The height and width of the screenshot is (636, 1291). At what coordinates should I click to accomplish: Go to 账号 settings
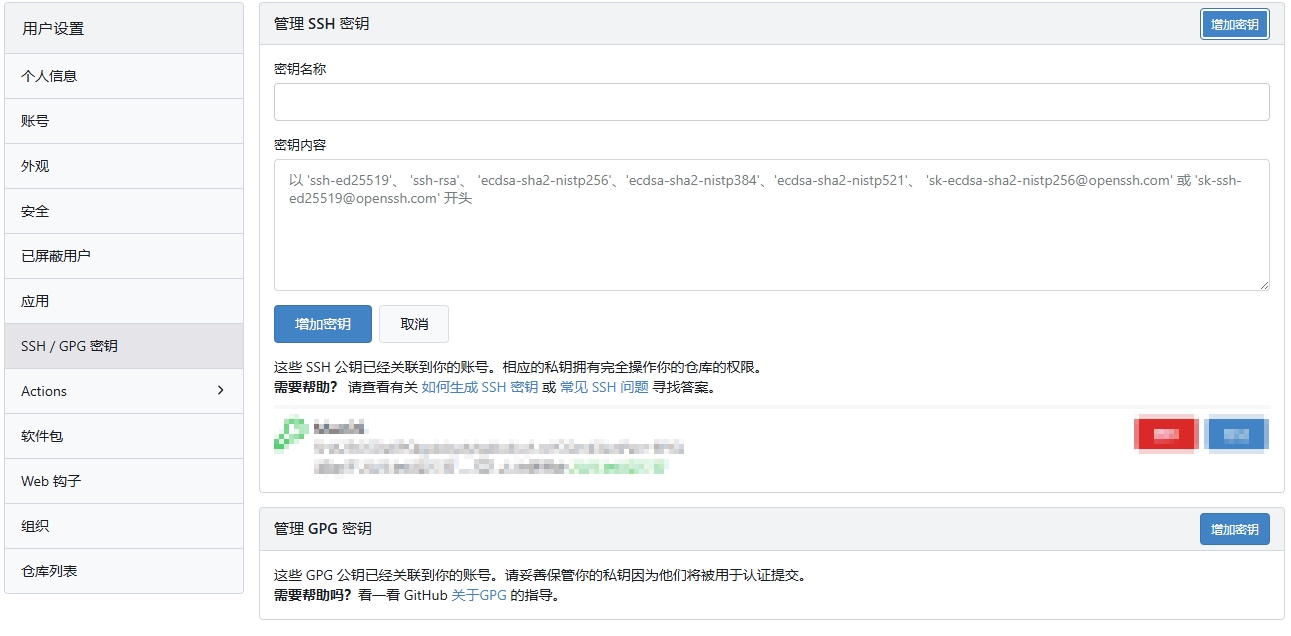pos(35,121)
